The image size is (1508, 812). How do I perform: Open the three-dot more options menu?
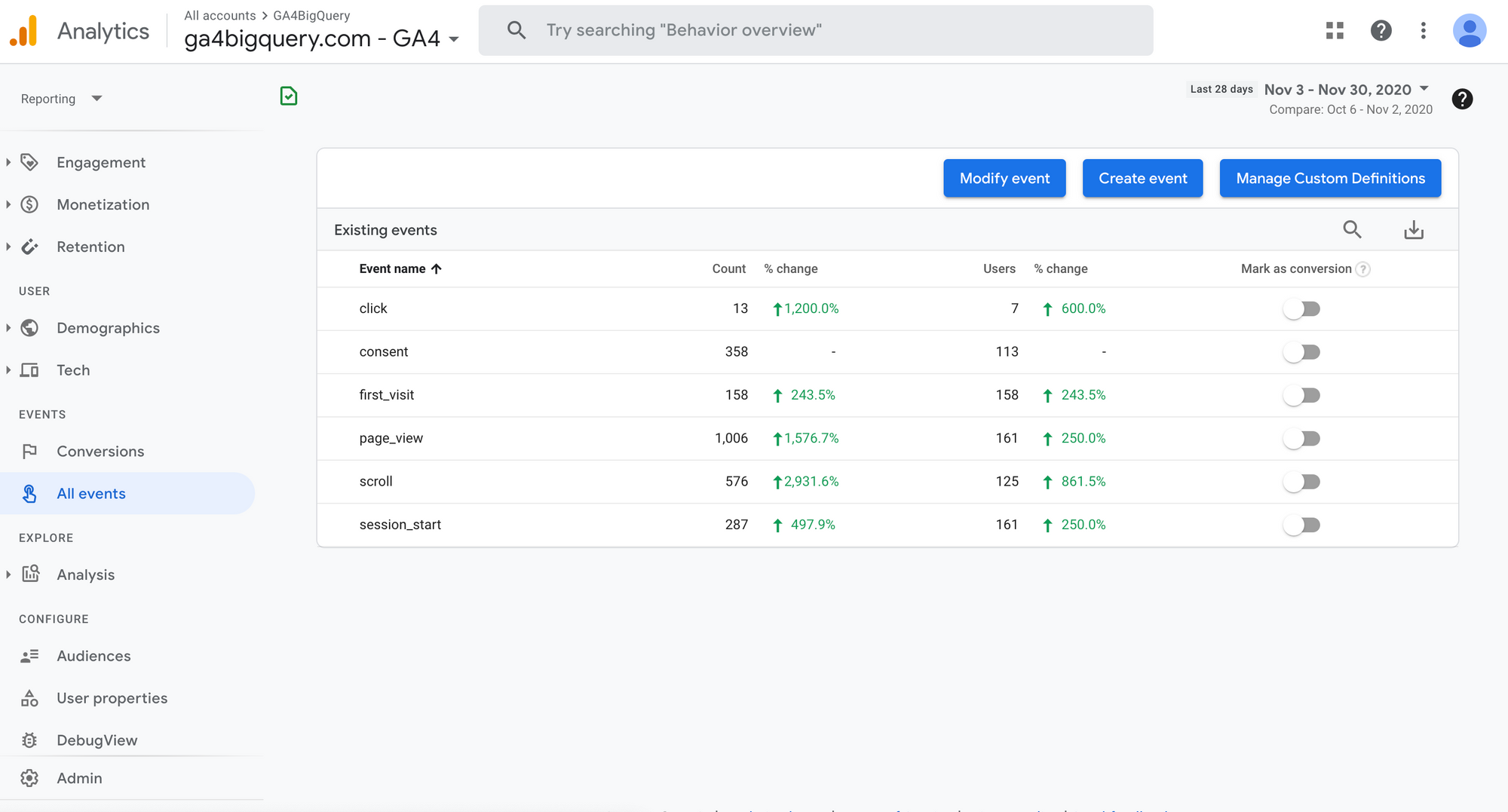pos(1423,30)
